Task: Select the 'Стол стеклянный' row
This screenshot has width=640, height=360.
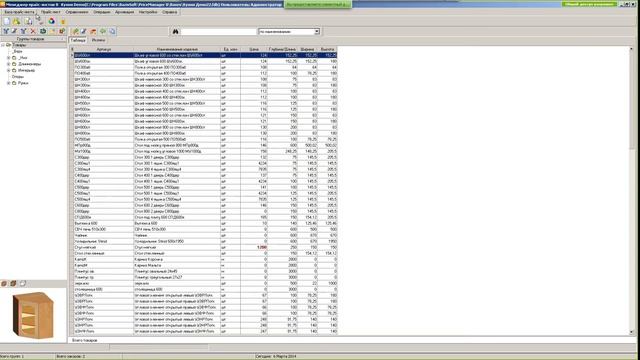Action: (205, 253)
